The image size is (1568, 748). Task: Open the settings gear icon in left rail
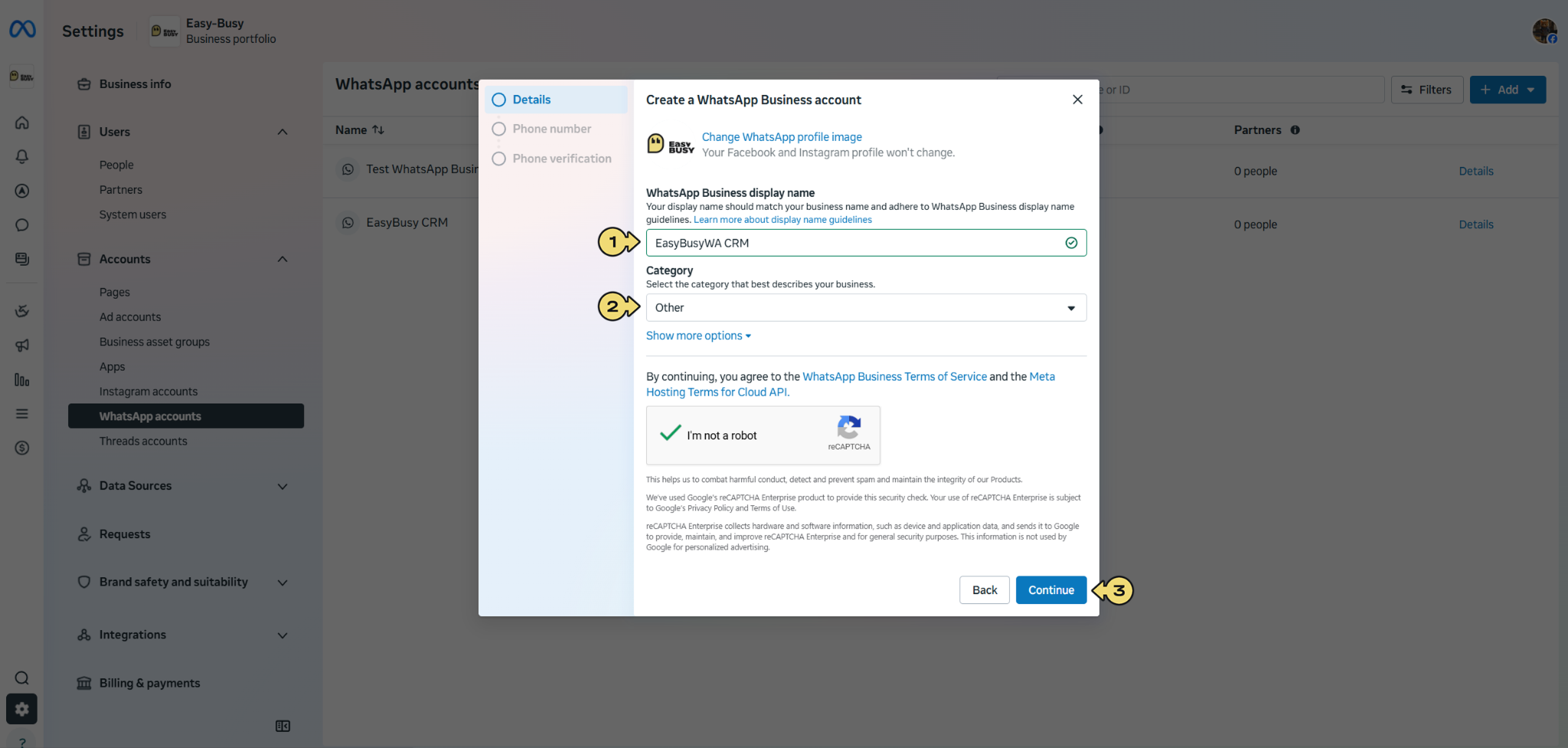(22, 709)
